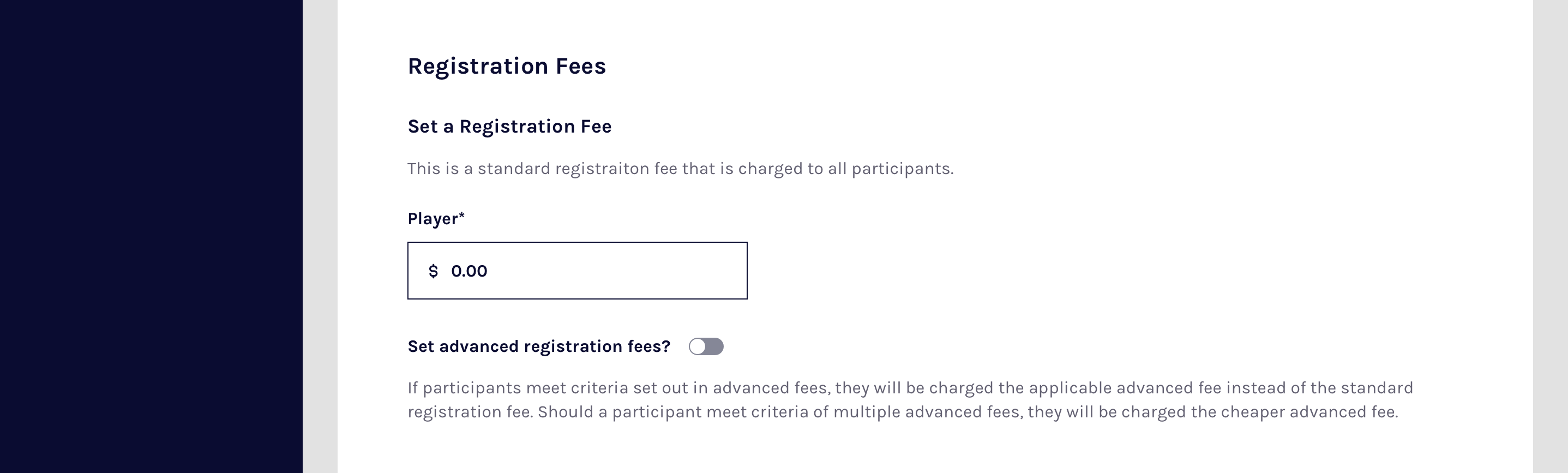This screenshot has height=473, width=1568.
Task: Click the dark navy sidebar panel
Action: 151,236
